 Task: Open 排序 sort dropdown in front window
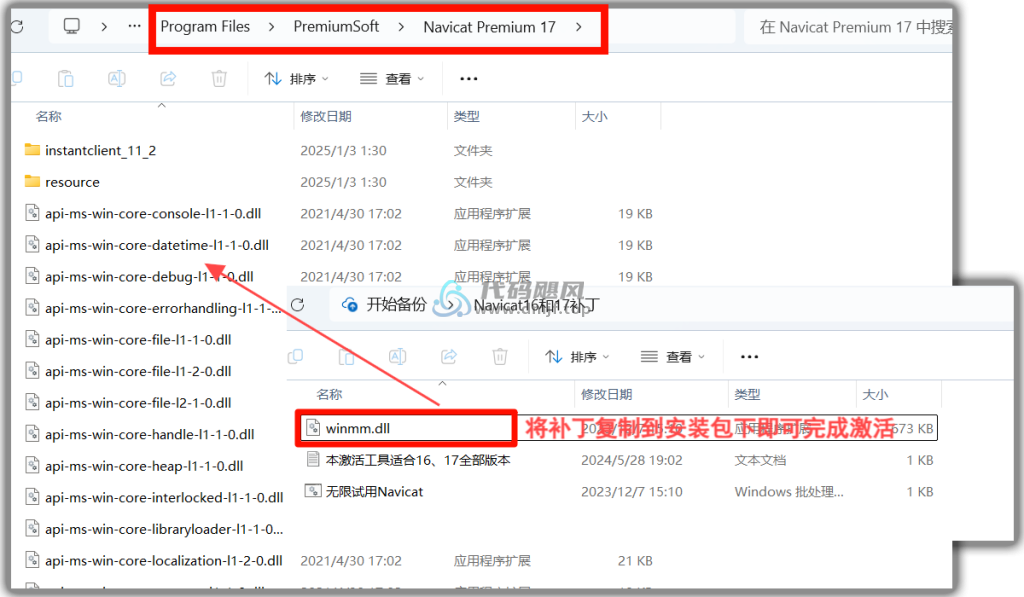coord(577,357)
